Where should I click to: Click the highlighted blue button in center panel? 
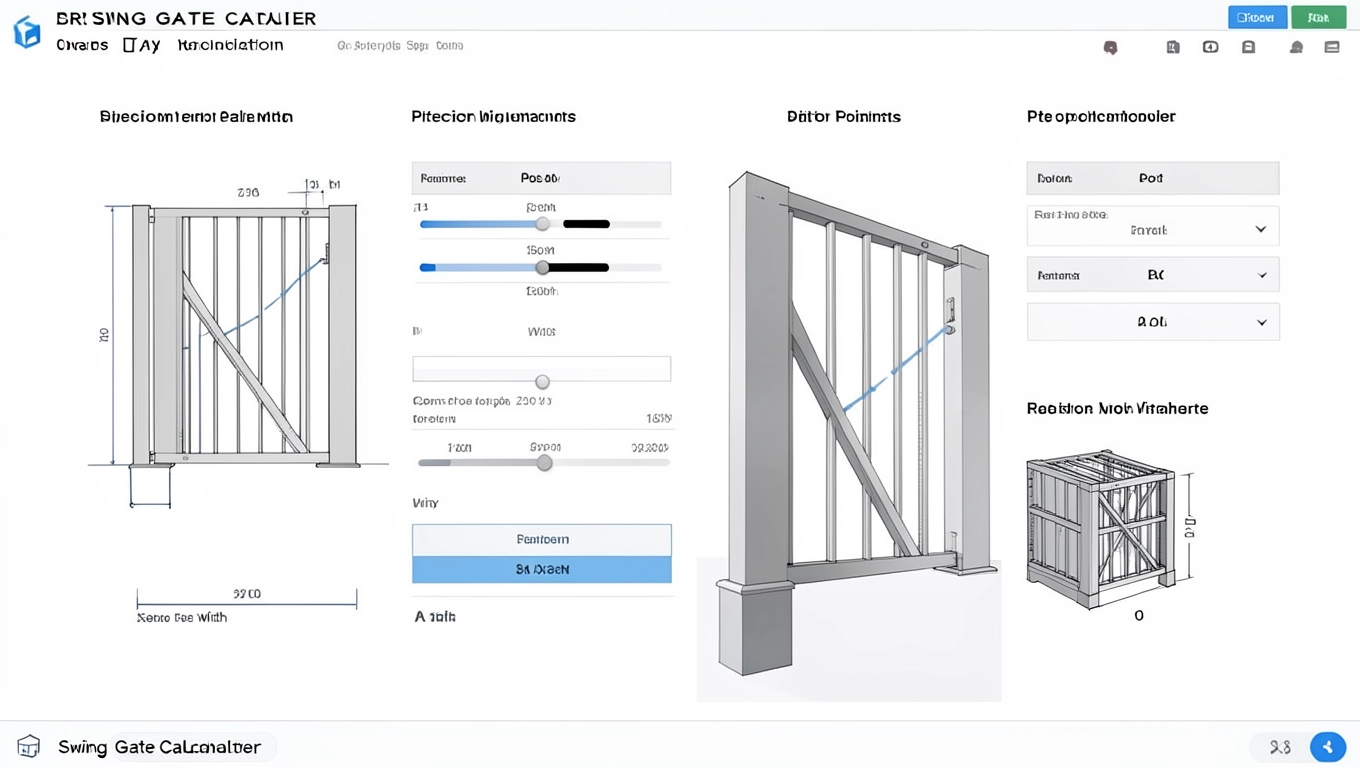(542, 569)
